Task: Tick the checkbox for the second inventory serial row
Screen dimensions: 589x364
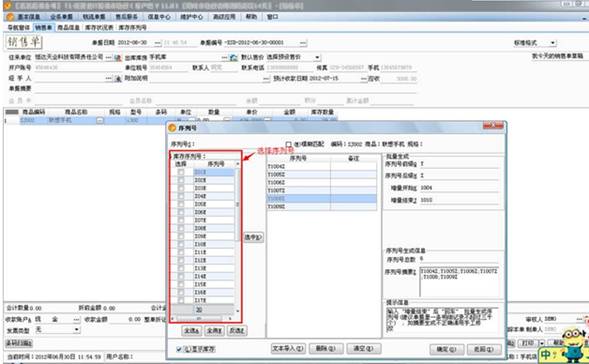Action: 181,180
